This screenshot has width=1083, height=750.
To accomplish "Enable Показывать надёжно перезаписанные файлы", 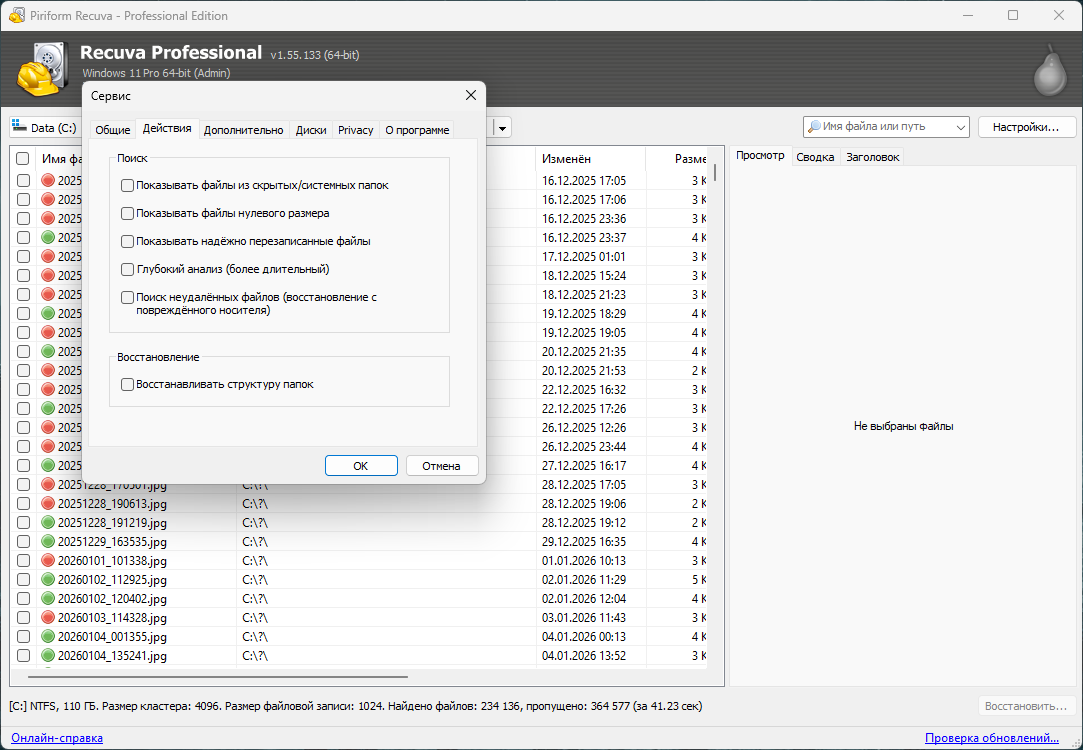I will (x=127, y=241).
